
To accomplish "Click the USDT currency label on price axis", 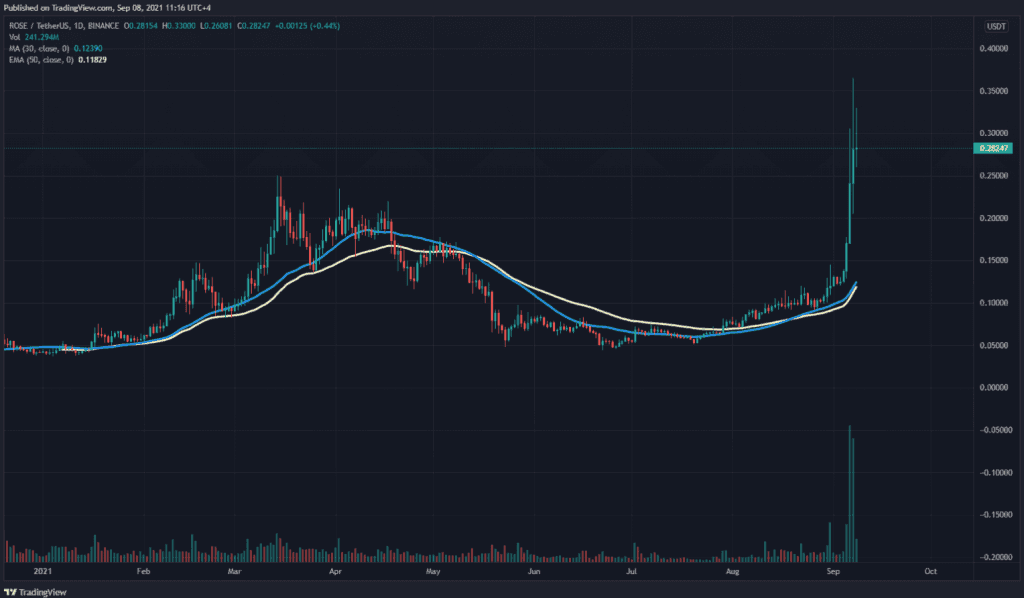I will [x=996, y=26].
